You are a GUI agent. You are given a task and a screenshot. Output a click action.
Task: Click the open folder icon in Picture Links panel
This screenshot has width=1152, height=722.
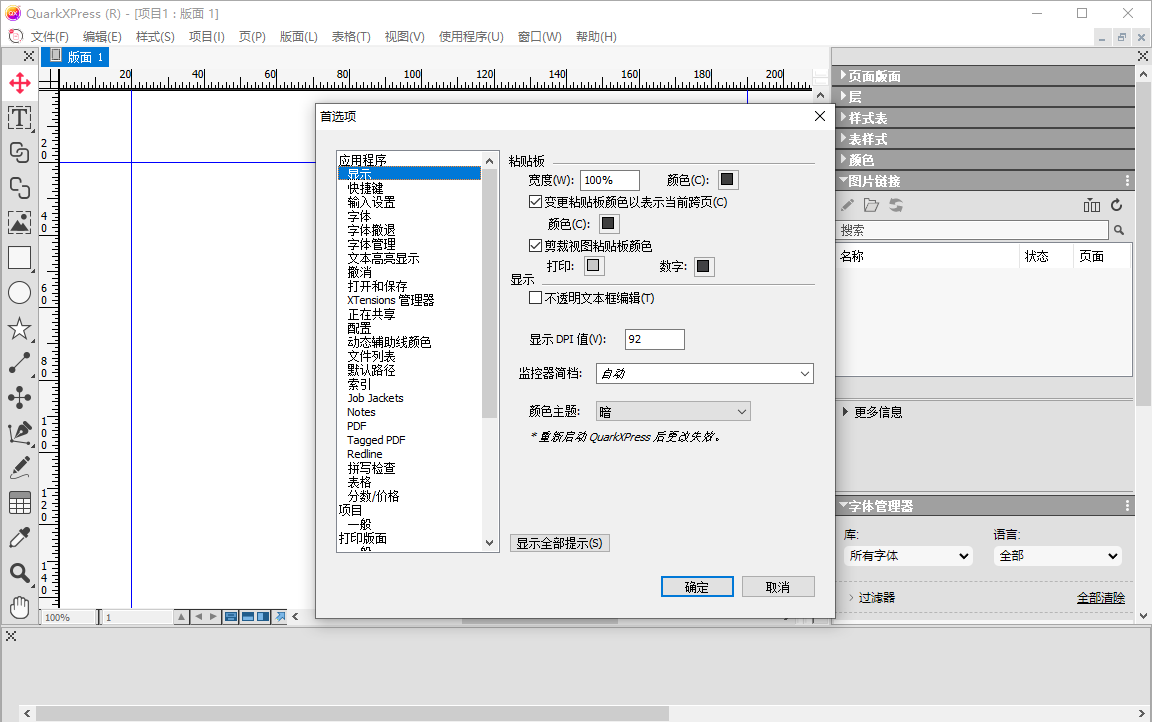871,206
